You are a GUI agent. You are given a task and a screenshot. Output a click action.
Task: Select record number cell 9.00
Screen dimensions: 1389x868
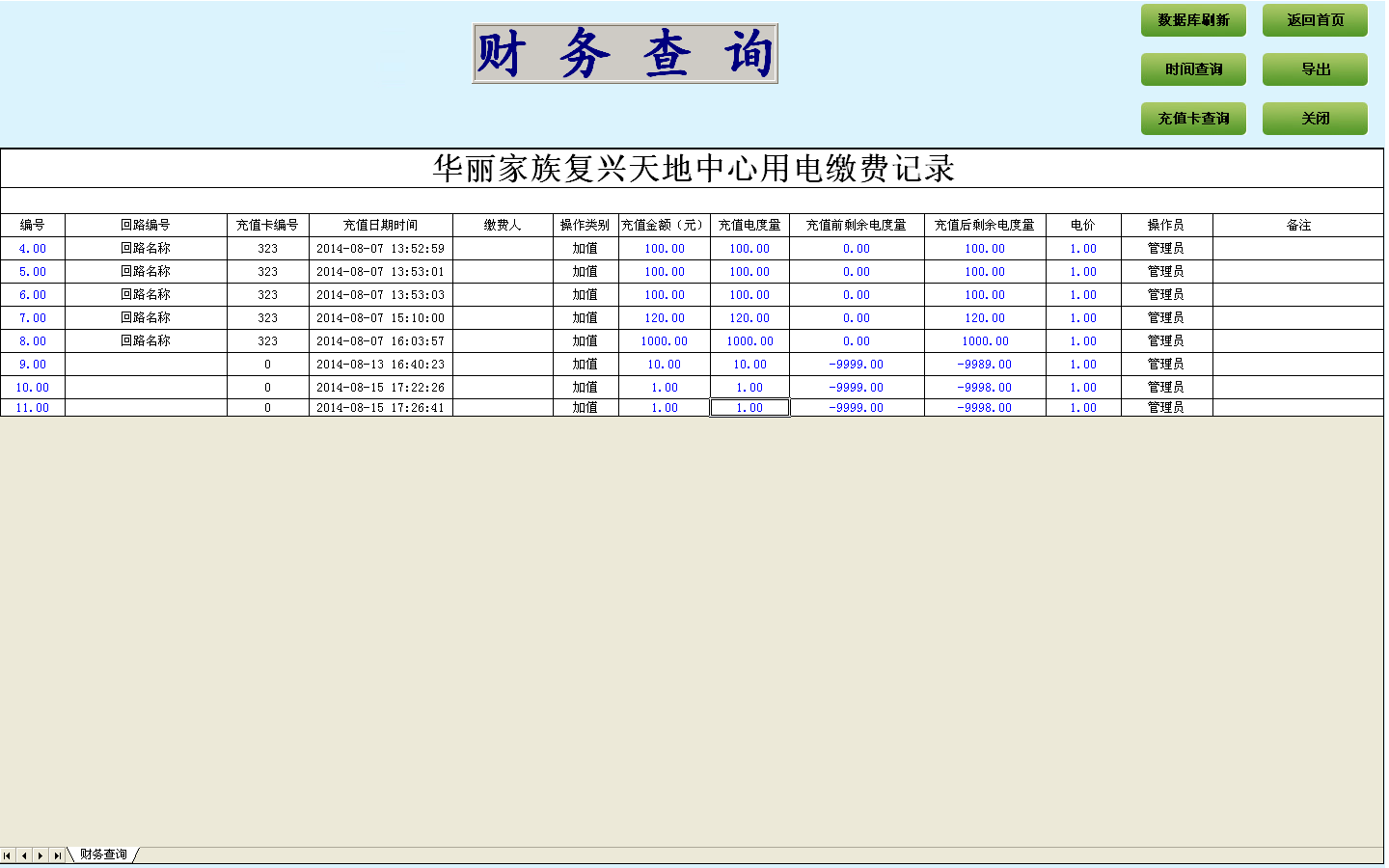(33, 365)
